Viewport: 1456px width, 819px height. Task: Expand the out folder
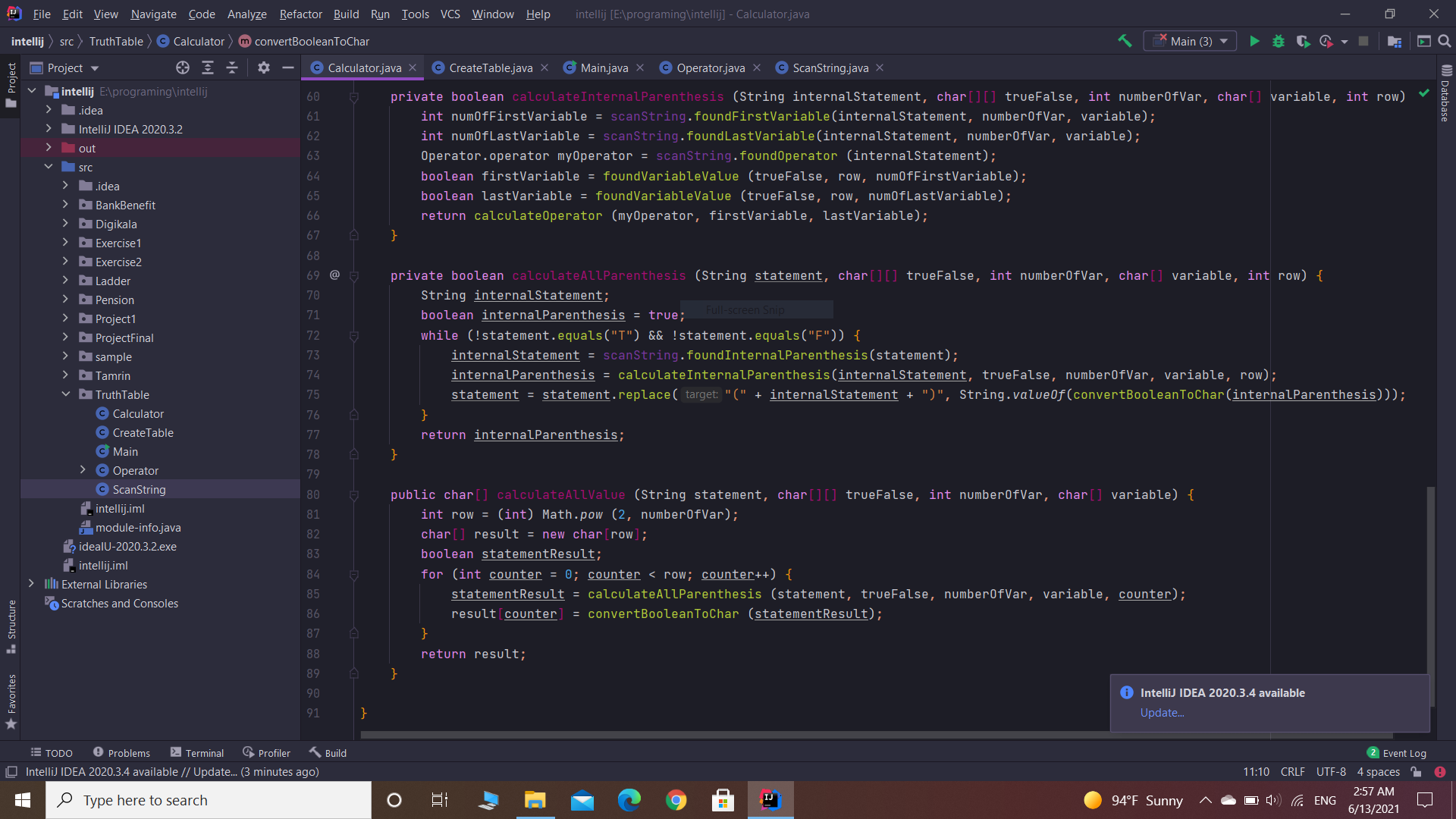pos(49,148)
